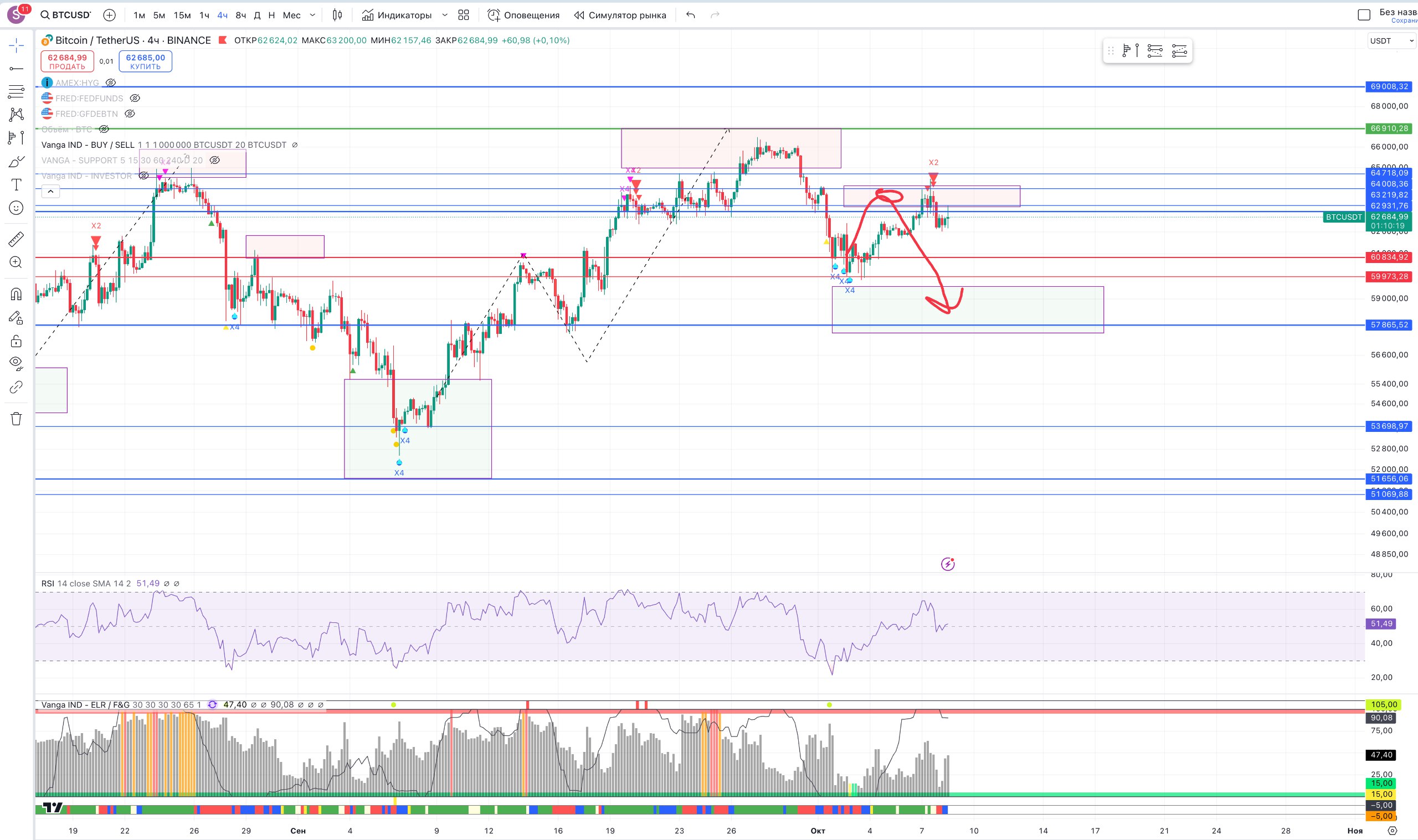
Task: Toggle visibility of FRED:FEDFUNDS
Action: 135,98
